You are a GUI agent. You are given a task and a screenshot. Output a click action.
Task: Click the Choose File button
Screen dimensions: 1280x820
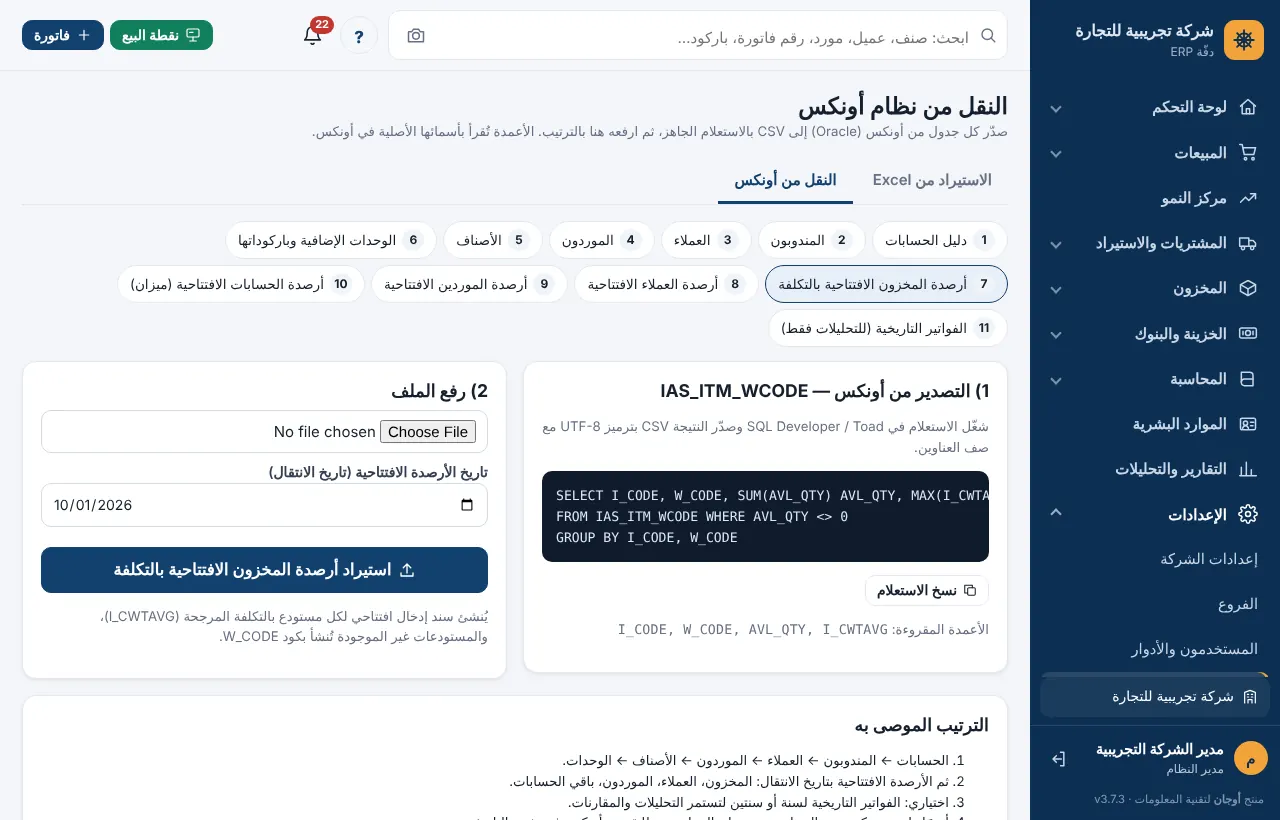[428, 432]
